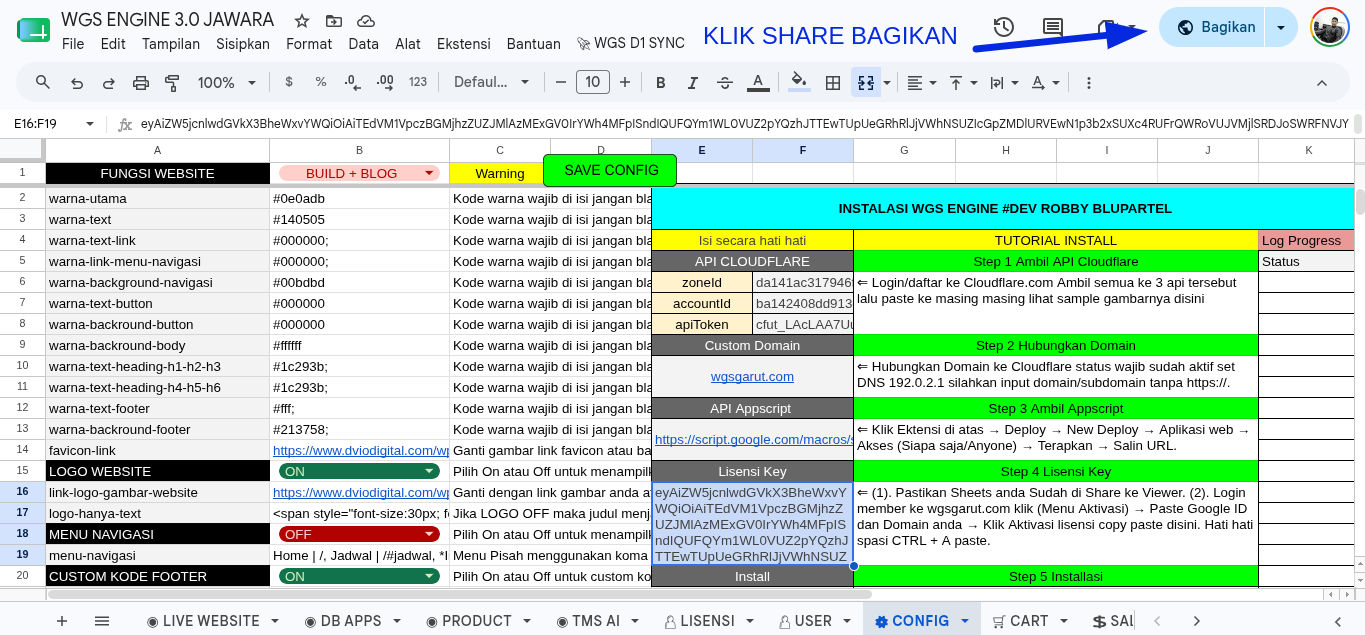This screenshot has width=1365, height=635.
Task: Format as percent
Action: click(x=320, y=82)
